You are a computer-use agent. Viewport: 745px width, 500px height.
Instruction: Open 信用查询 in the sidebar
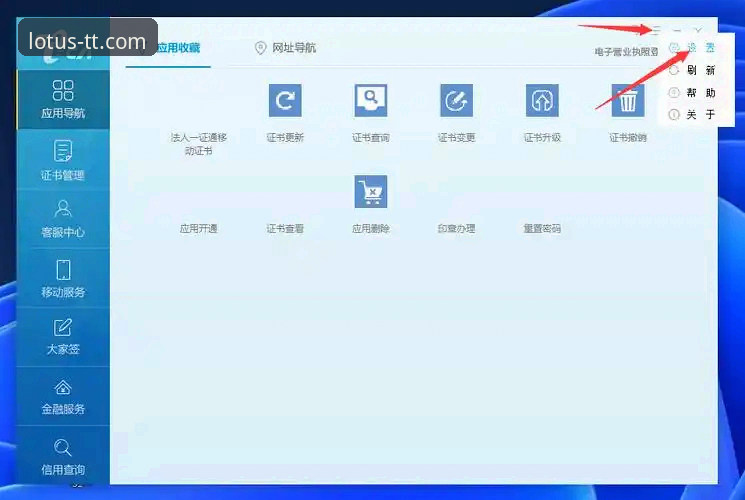(x=63, y=456)
